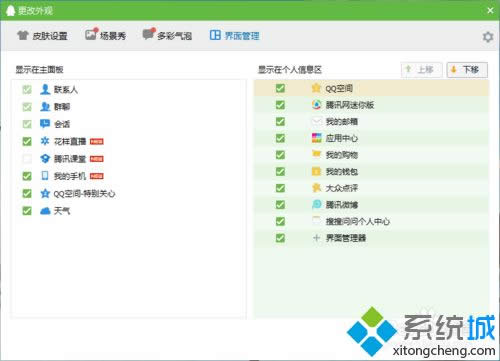Click the 我的购物 cart icon
This screenshot has width=500, height=361.
316,154
